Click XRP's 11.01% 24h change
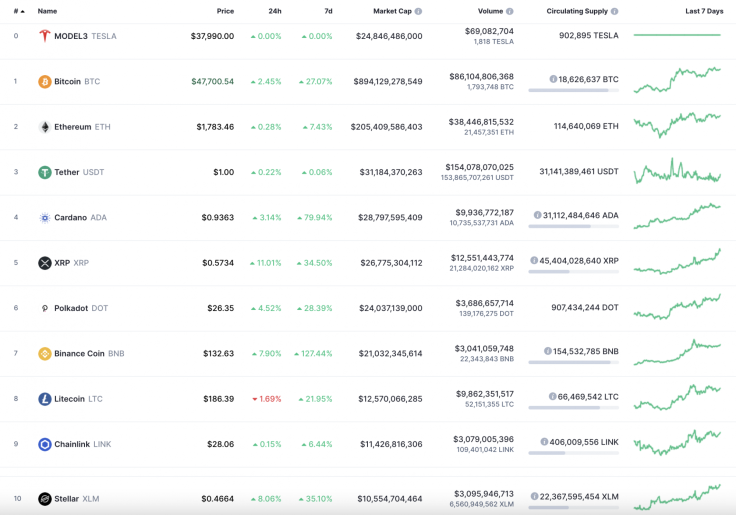This screenshot has width=736, height=515. pyautogui.click(x=266, y=263)
